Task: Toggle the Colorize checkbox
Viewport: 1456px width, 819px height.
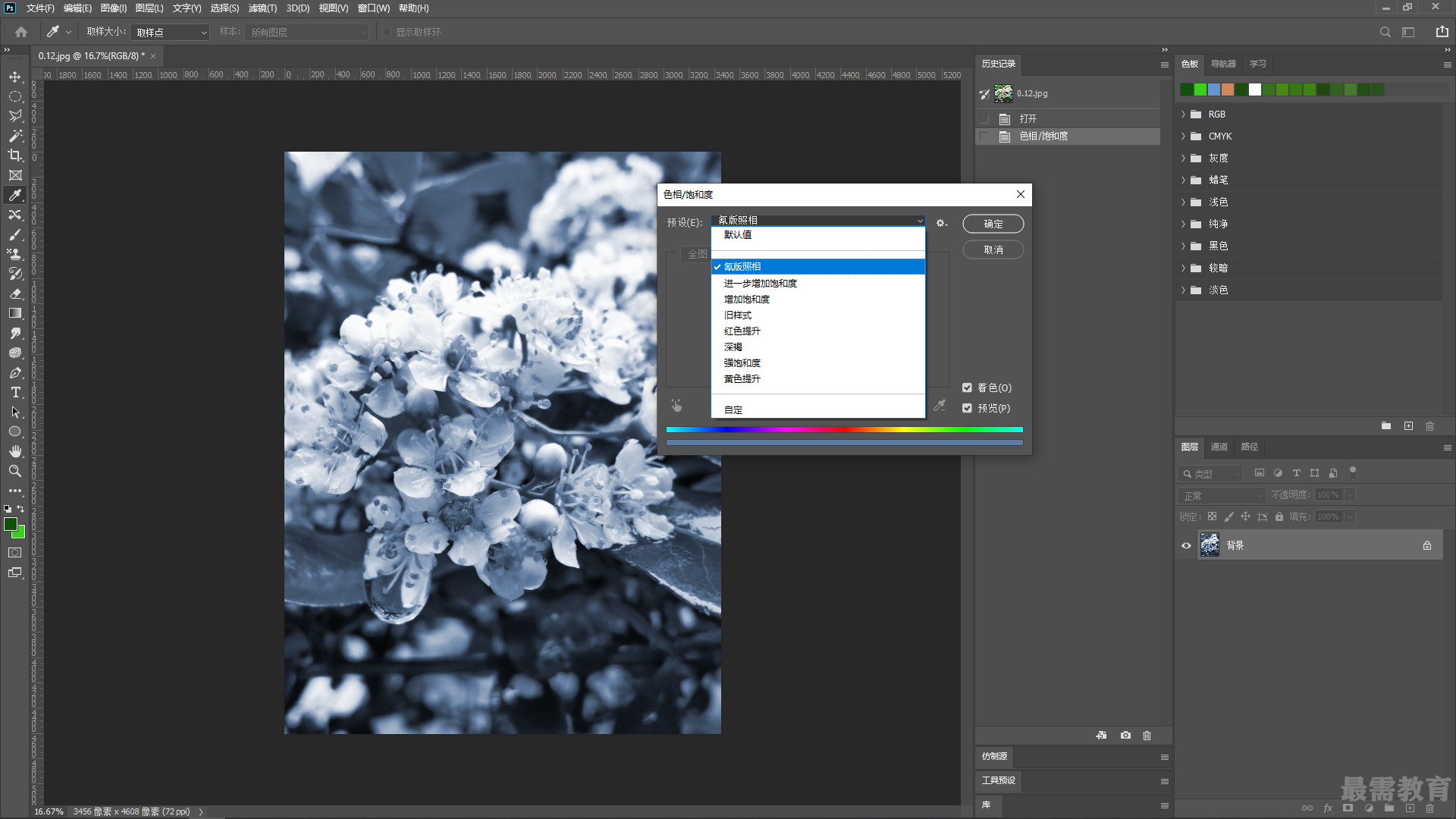Action: tap(967, 388)
